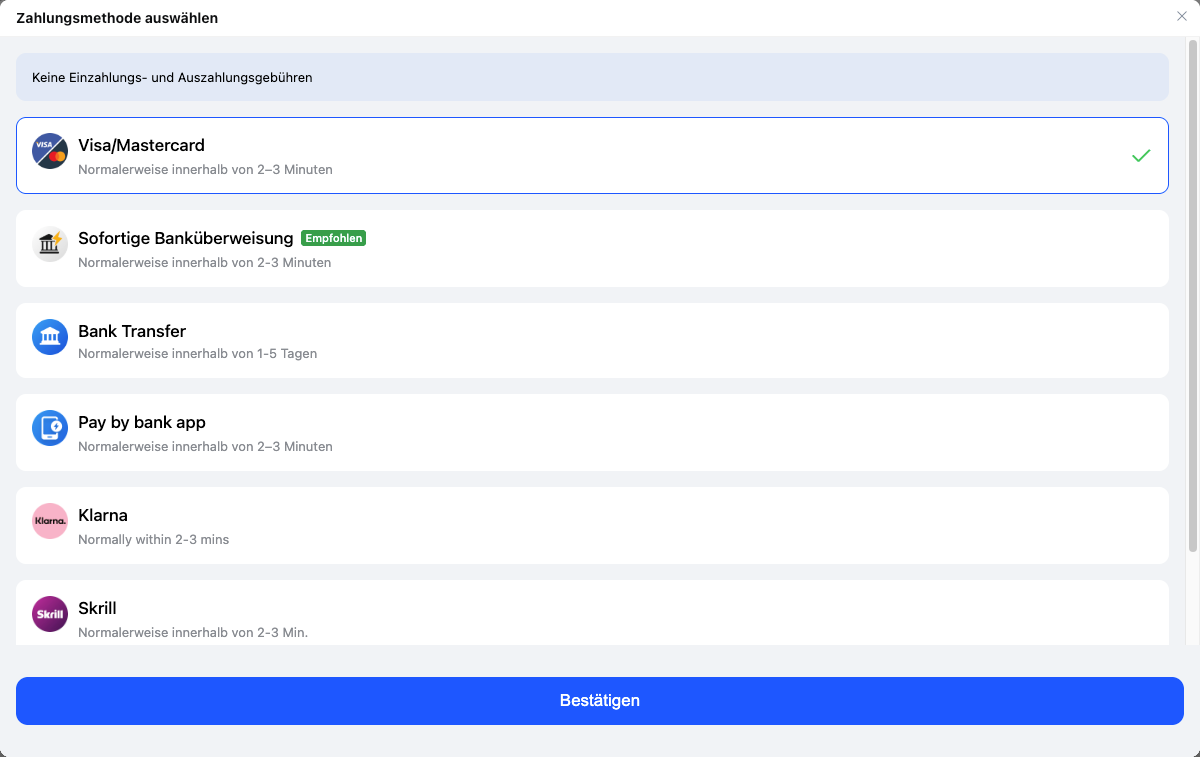
Task: Click the green Empfohlen badge
Action: 334,238
